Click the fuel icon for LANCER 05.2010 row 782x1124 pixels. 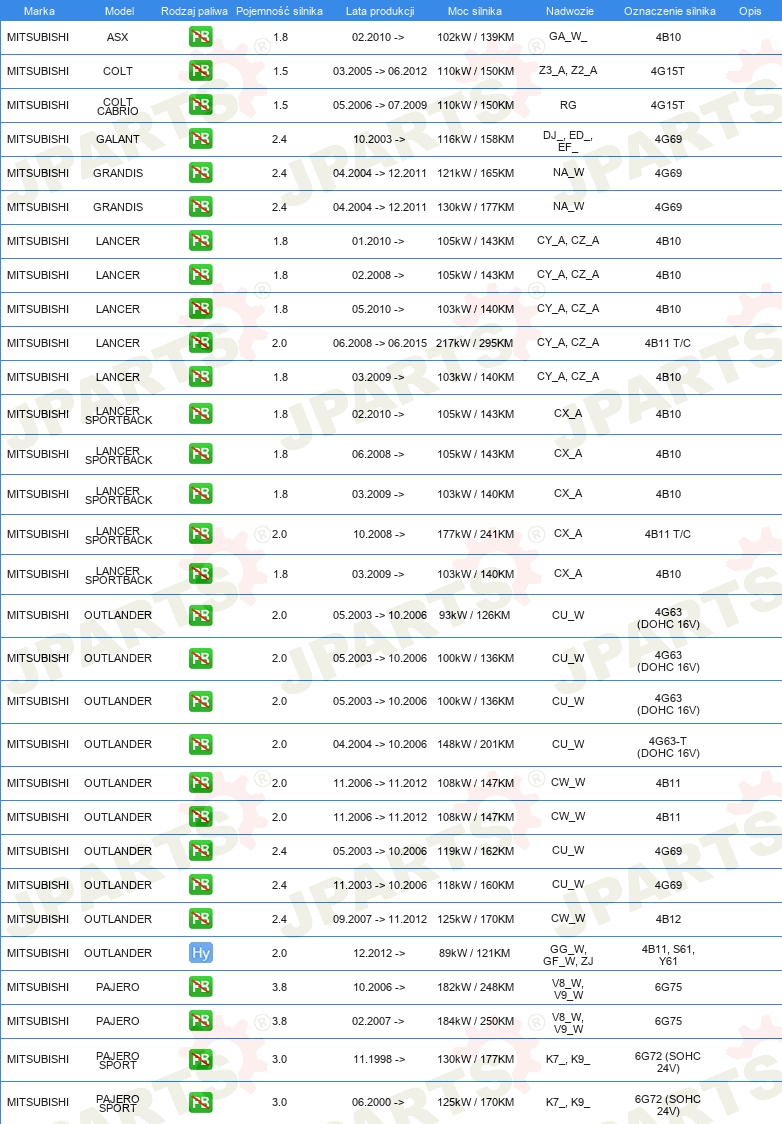(201, 309)
